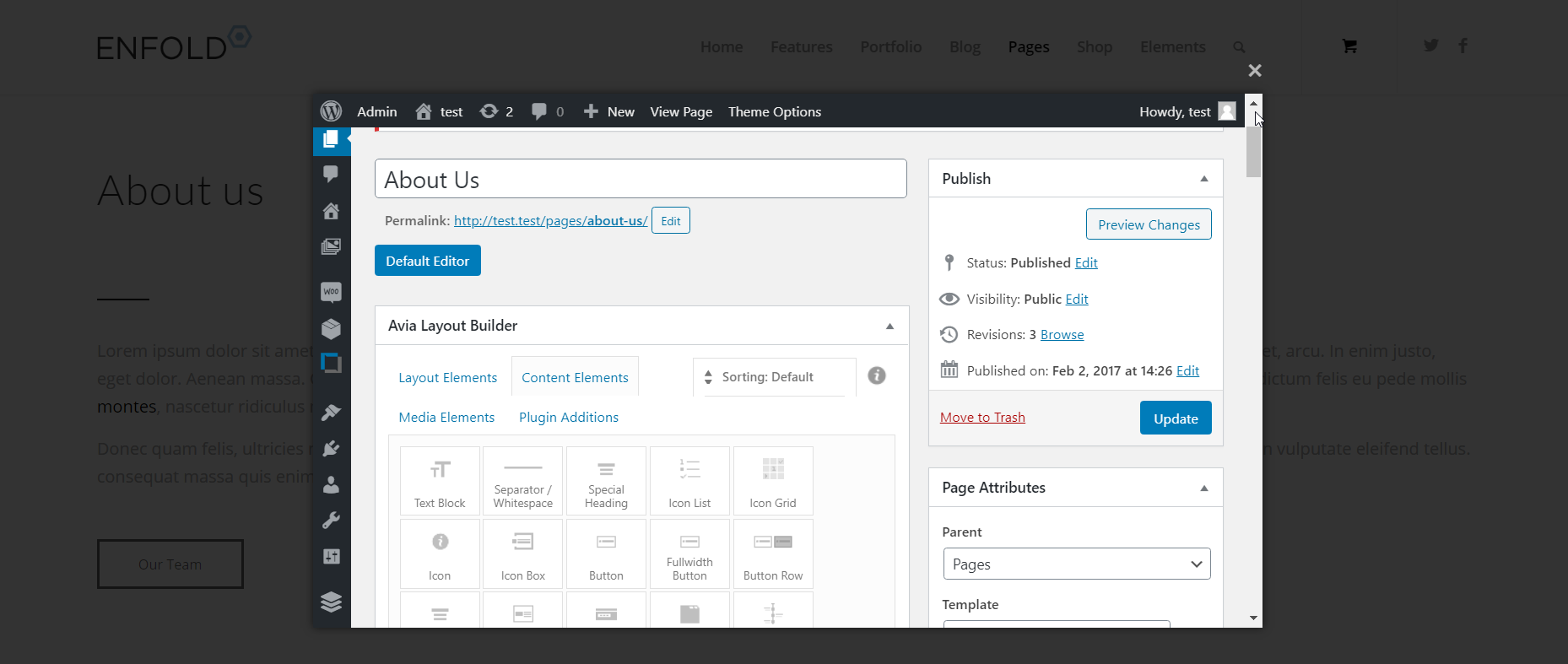1568x664 pixels.
Task: Open comments bubble in admin bar
Action: [x=547, y=111]
